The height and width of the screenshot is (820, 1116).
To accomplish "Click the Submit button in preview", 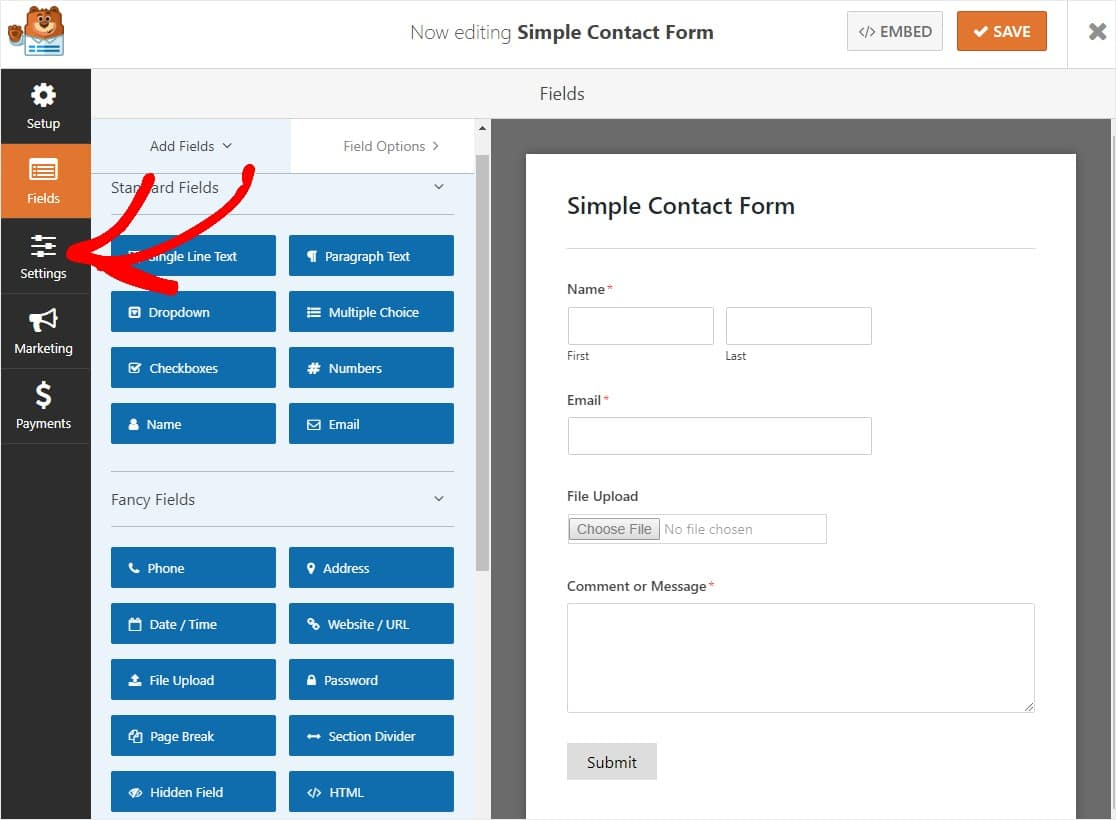I will [611, 762].
